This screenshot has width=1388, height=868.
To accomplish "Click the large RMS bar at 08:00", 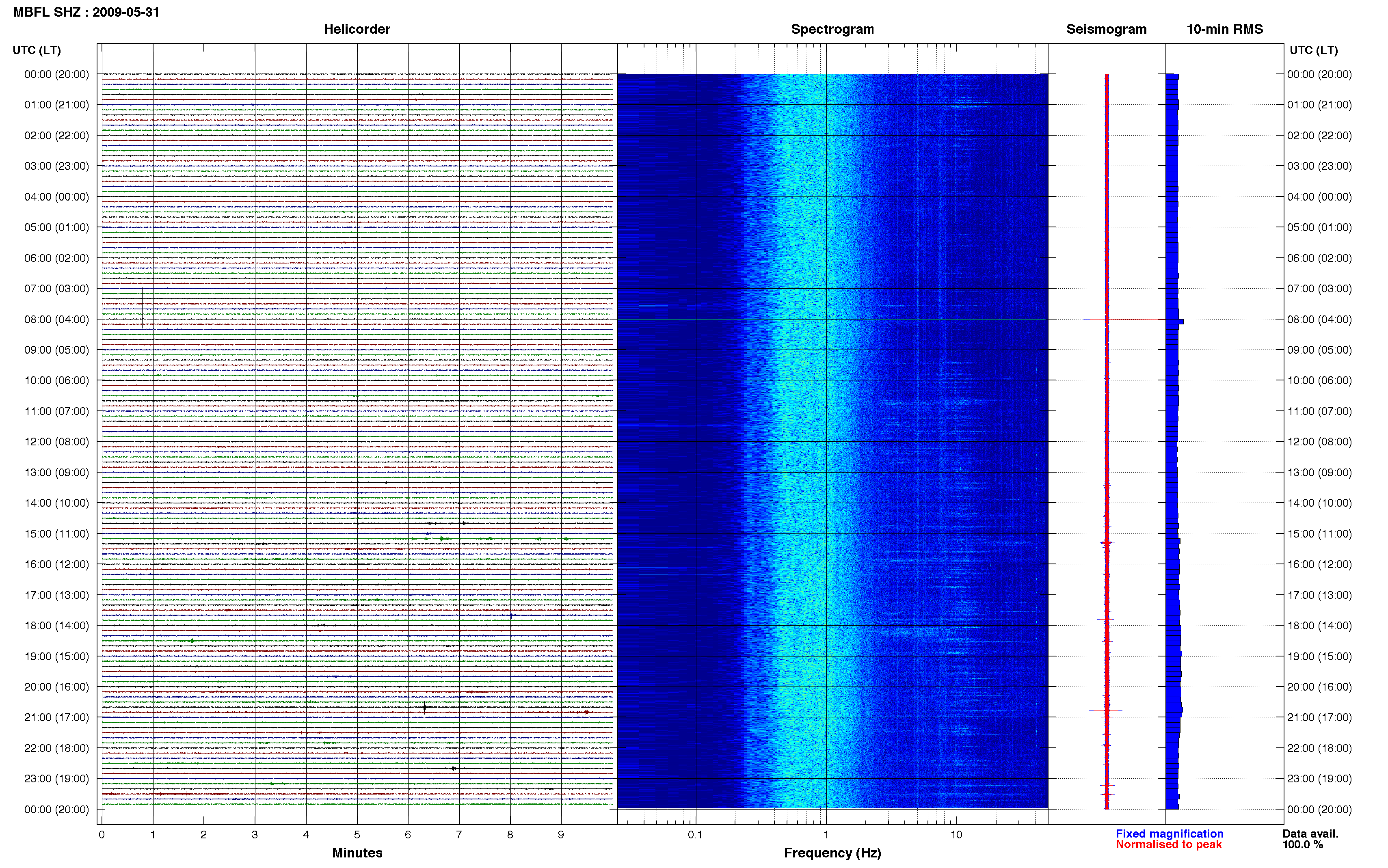I will pos(1174,322).
